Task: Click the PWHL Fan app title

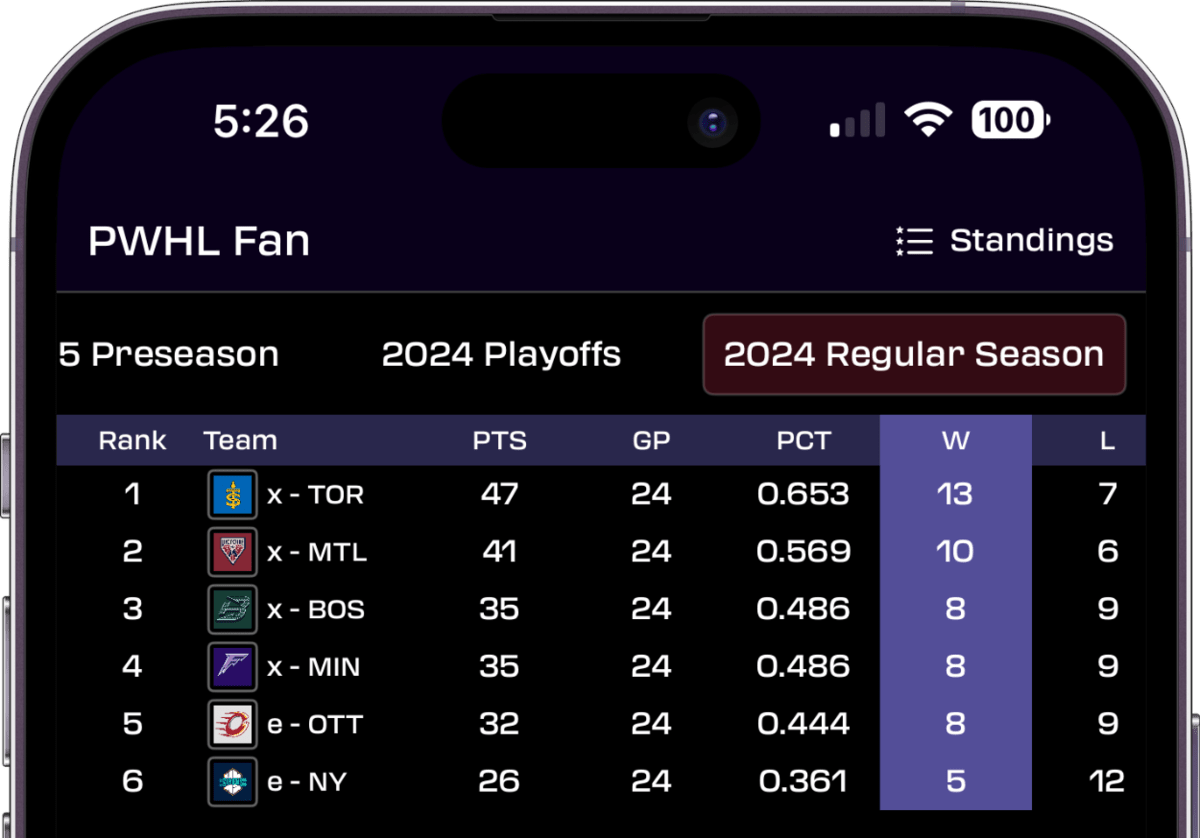Action: pos(198,240)
